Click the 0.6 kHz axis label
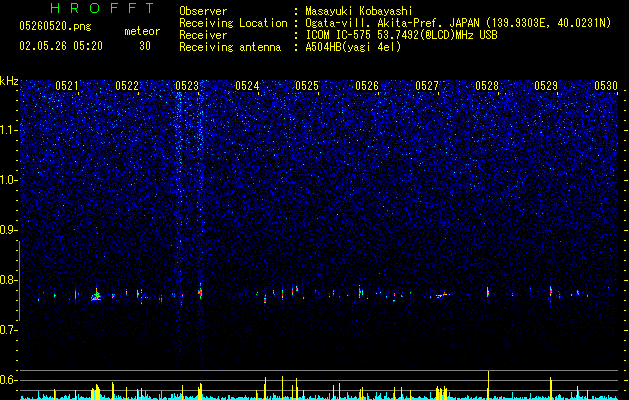Screen dimensions: 629x400 click(x=9, y=380)
